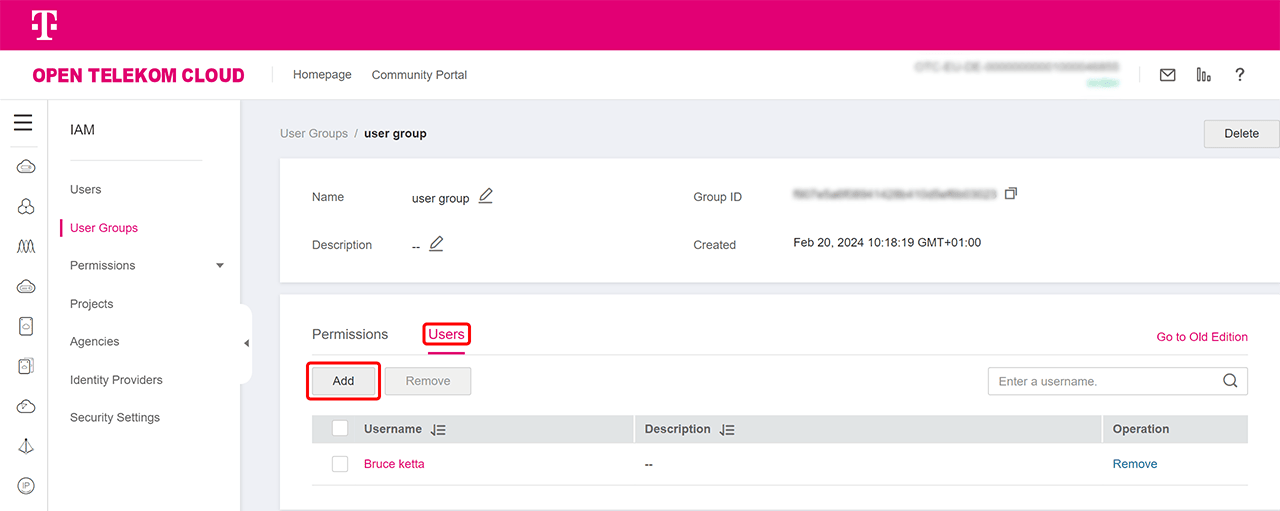Image resolution: width=1280 pixels, height=511 pixels.
Task: Sort the list by Description column
Action: pos(727,430)
